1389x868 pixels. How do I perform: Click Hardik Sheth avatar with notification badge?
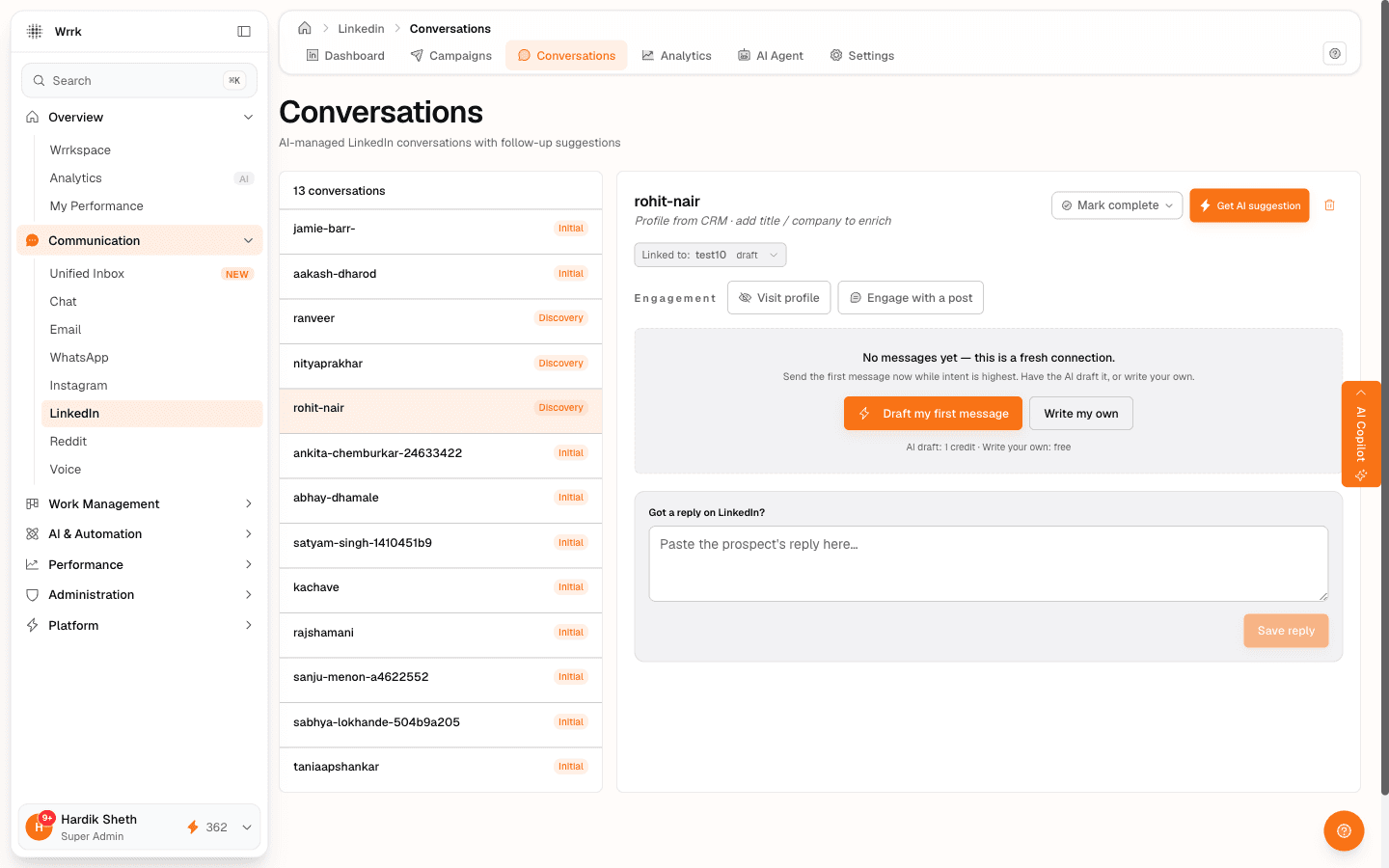pos(40,827)
